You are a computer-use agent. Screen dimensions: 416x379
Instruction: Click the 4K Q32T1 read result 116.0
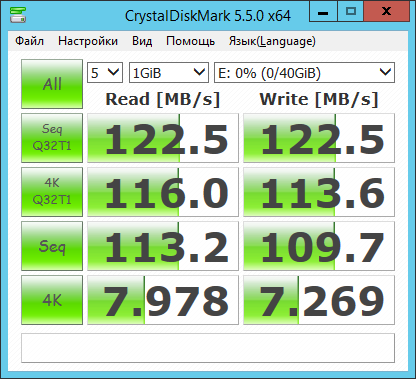tap(163, 192)
